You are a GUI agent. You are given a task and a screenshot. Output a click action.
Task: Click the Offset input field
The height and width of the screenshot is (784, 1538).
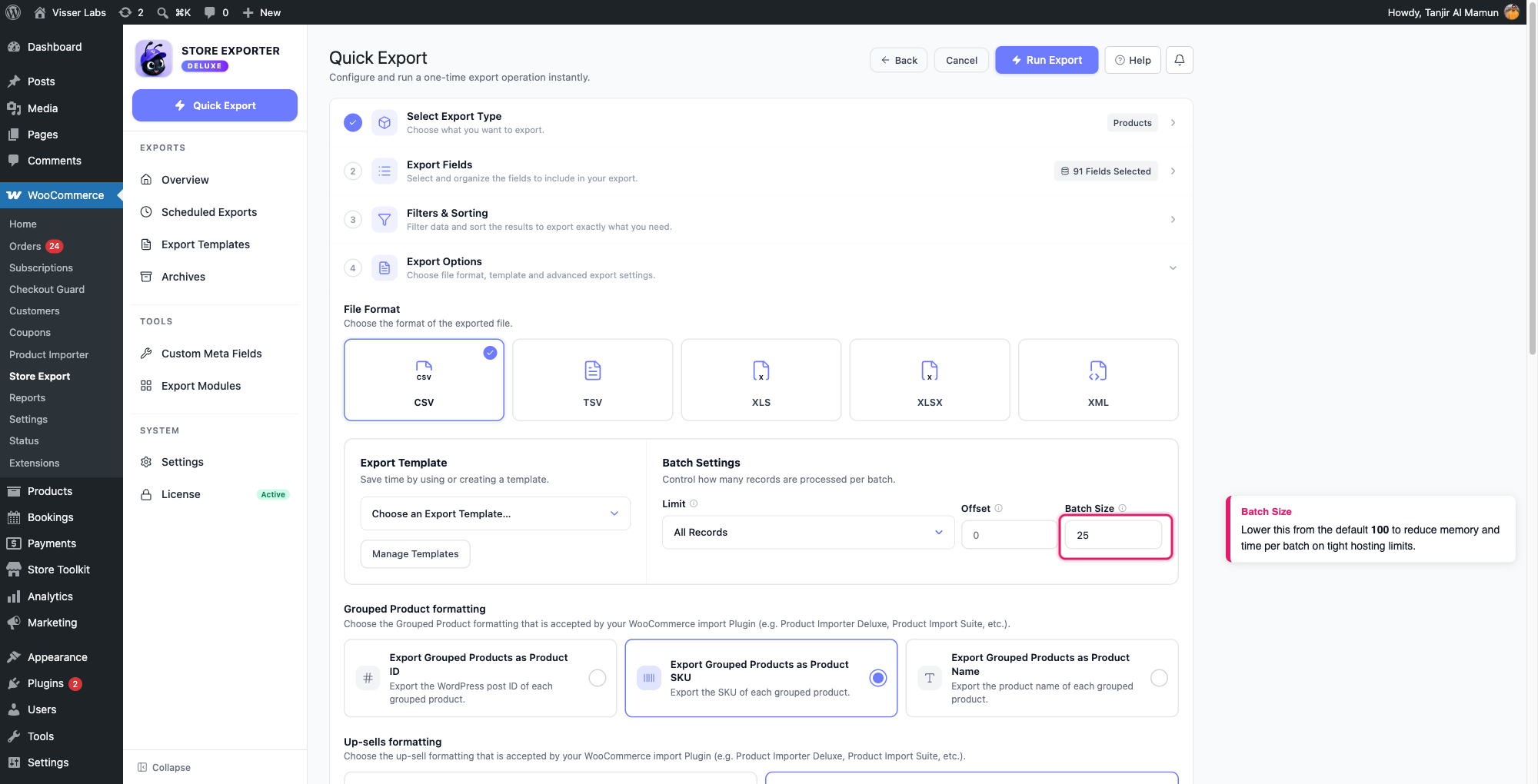point(1008,535)
